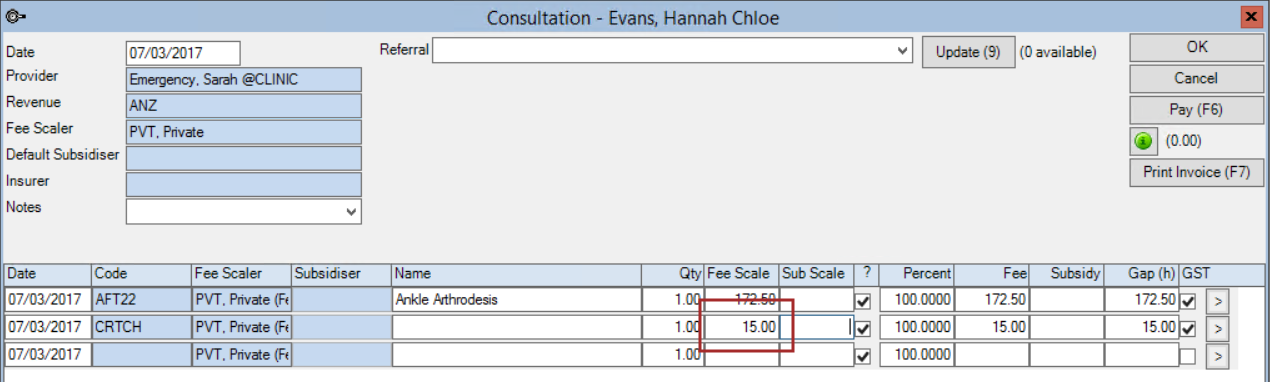Confirm with the OK button

point(1196,47)
